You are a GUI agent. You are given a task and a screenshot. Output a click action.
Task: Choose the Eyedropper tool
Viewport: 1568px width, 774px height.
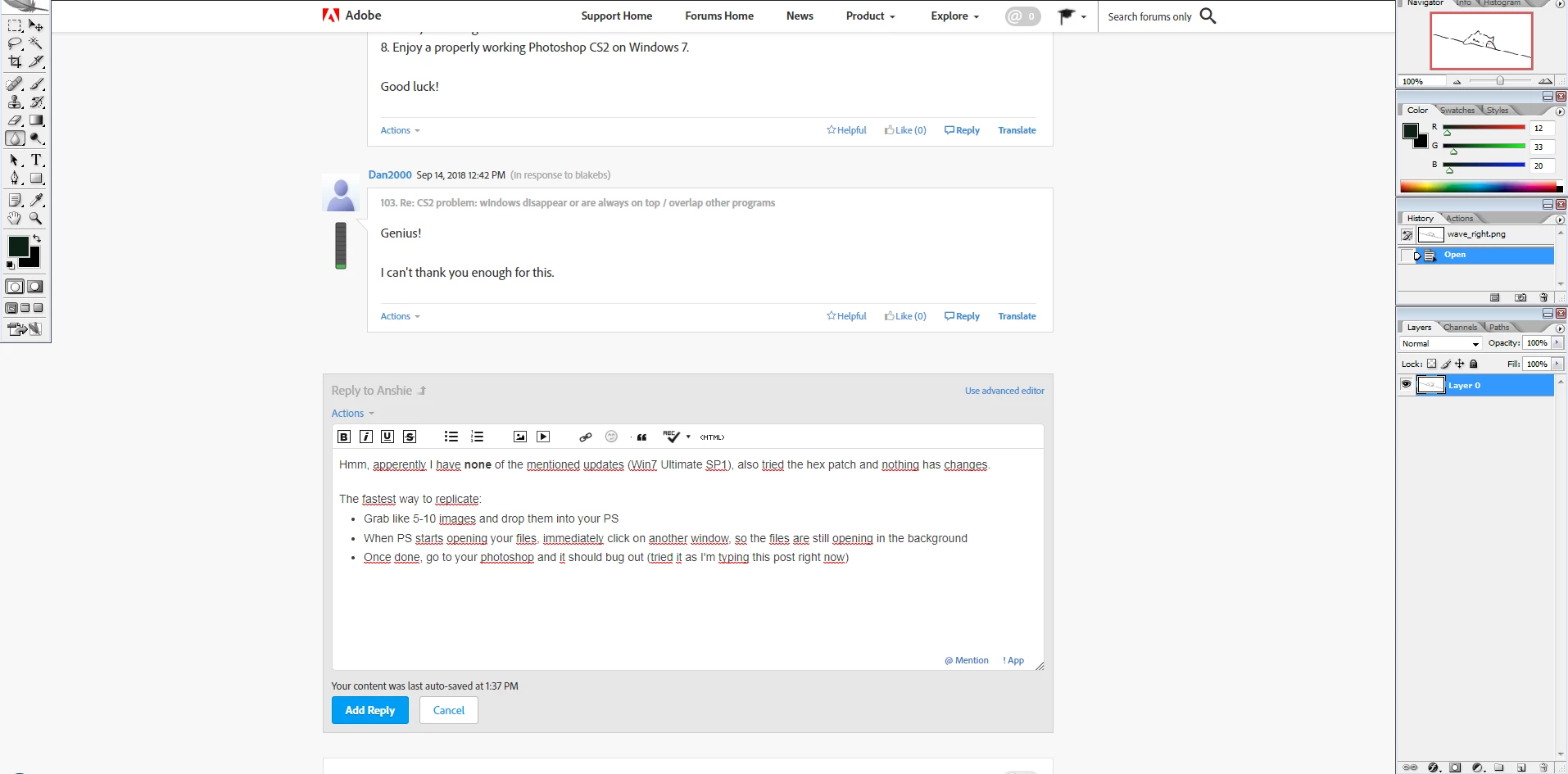[x=37, y=200]
